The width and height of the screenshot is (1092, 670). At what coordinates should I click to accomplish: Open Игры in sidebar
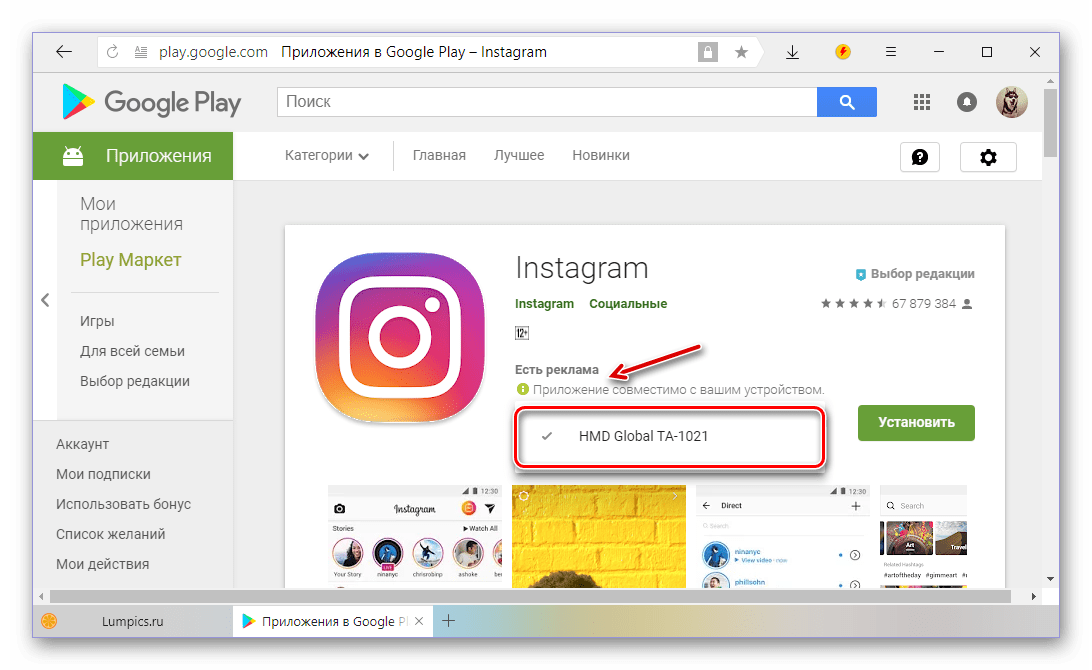[97, 321]
